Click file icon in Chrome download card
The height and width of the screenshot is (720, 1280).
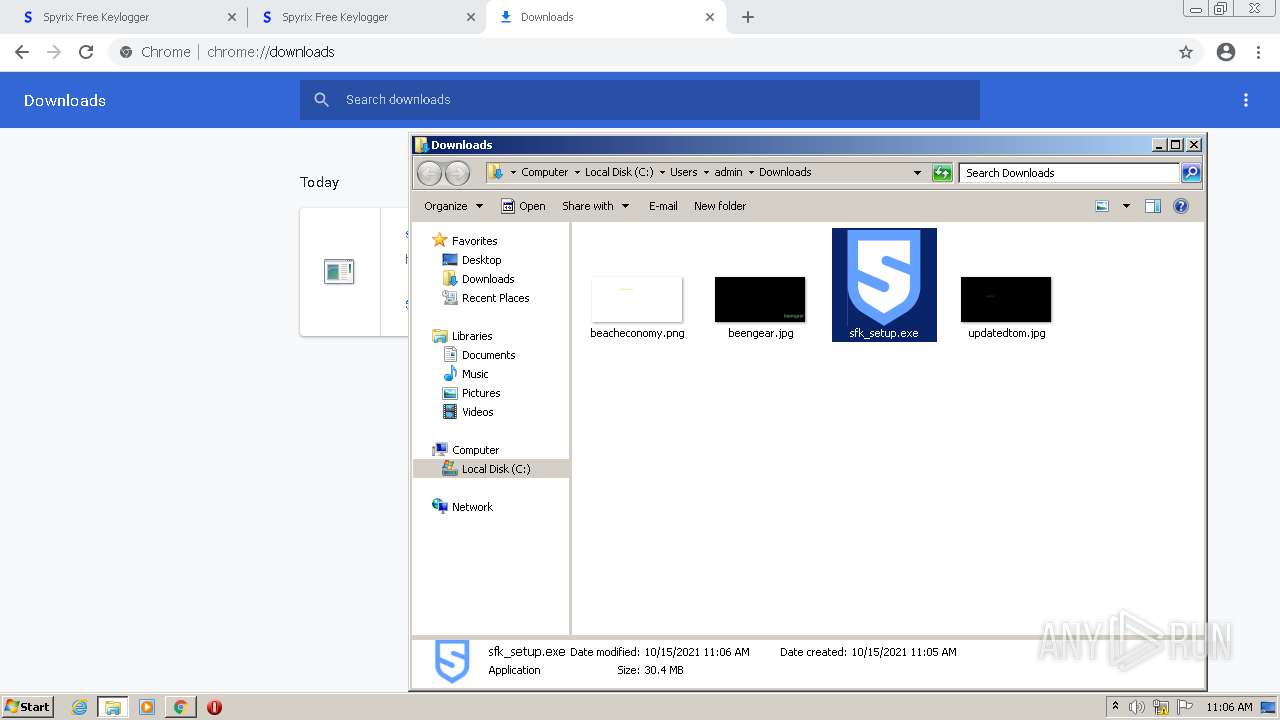[339, 271]
